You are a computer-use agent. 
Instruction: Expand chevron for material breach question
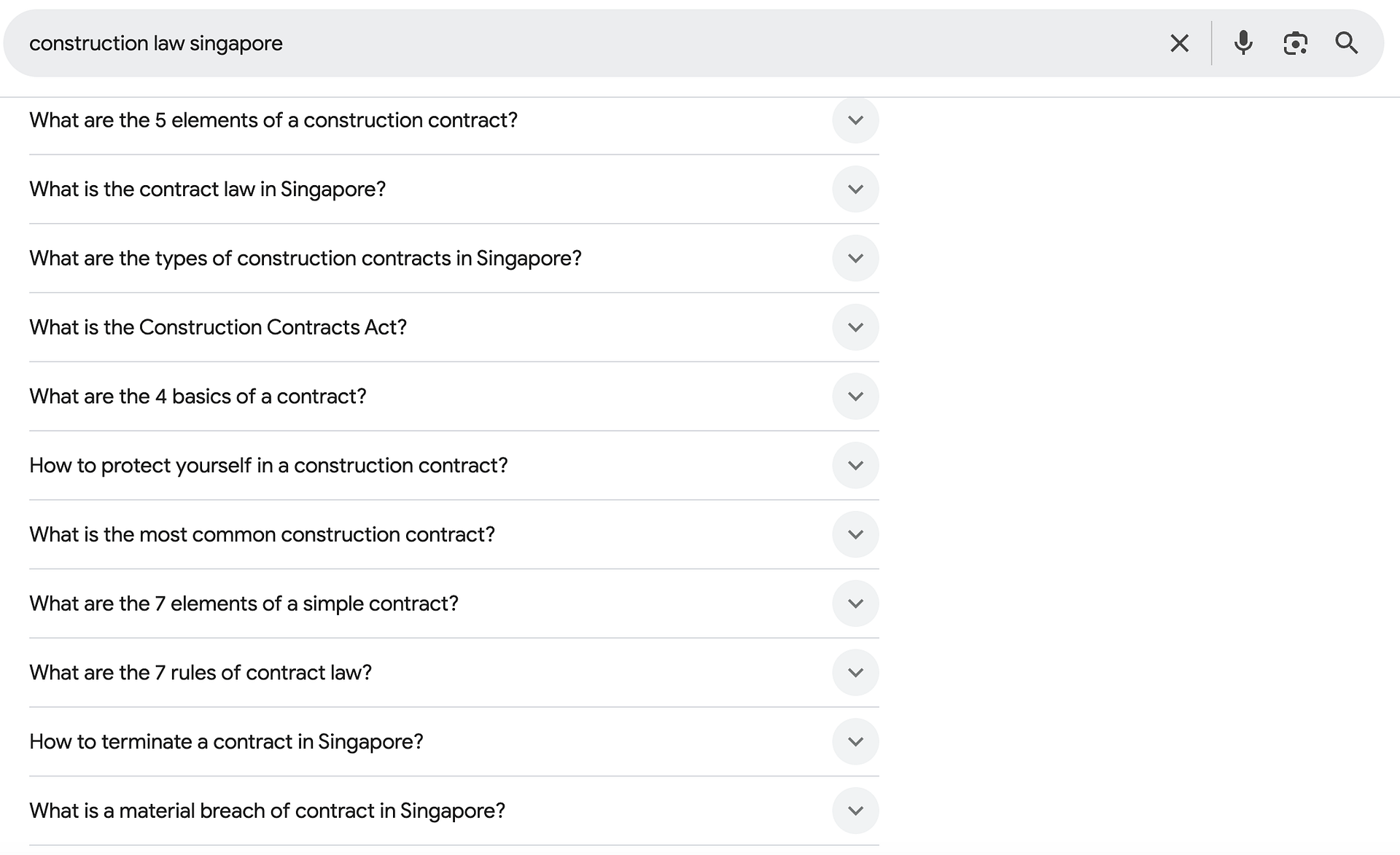pyautogui.click(x=855, y=811)
